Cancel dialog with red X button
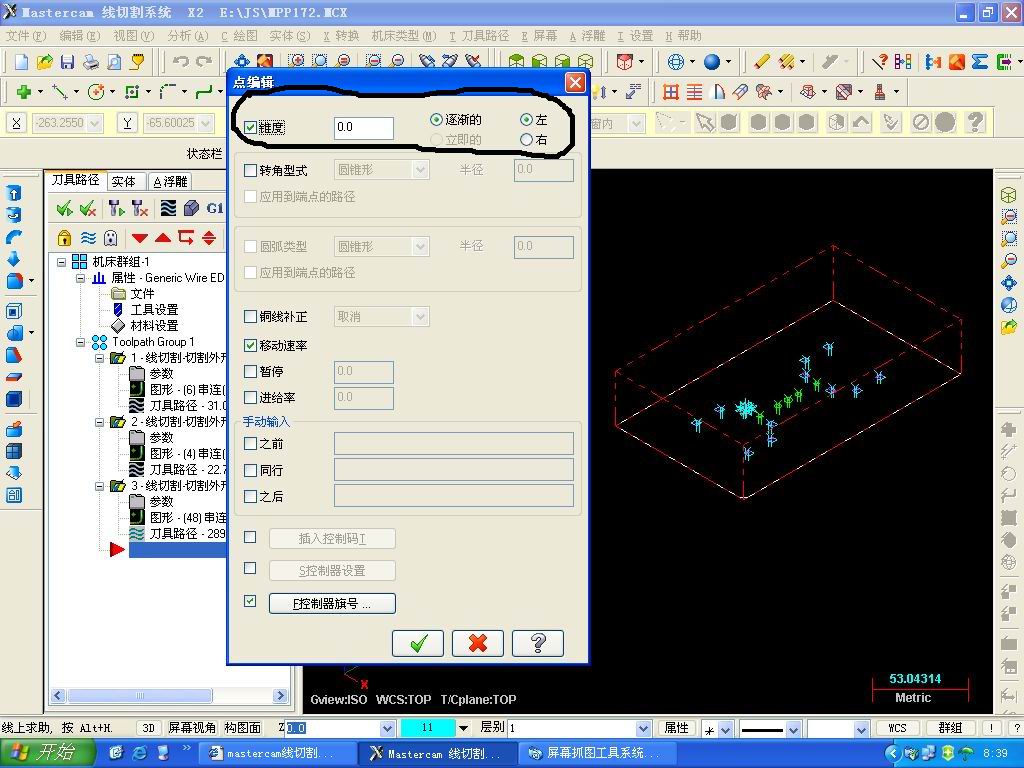The height and width of the screenshot is (768, 1024). point(478,643)
